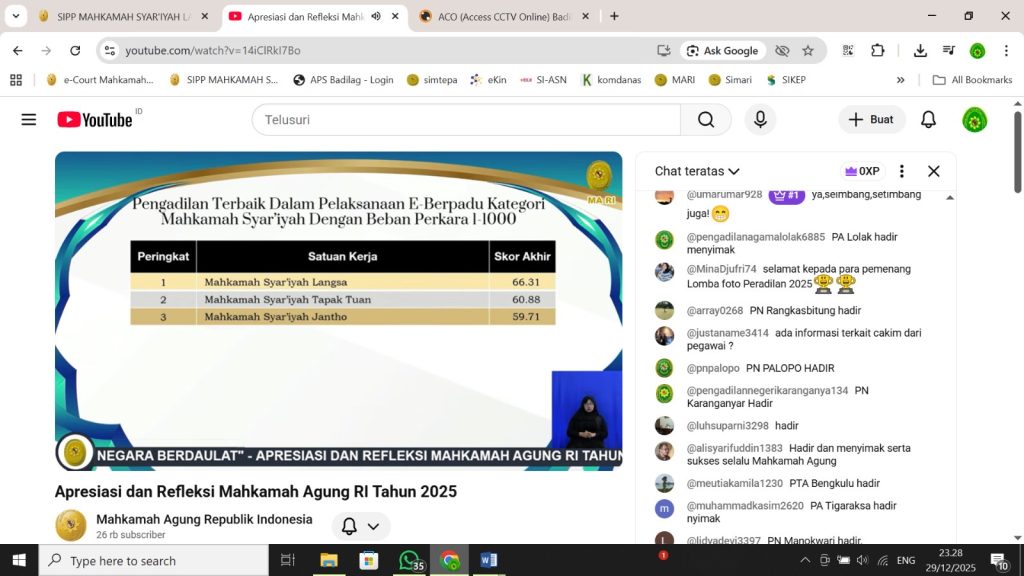Viewport: 1024px width, 576px height.
Task: Start voice search with microphone icon
Action: click(x=760, y=120)
